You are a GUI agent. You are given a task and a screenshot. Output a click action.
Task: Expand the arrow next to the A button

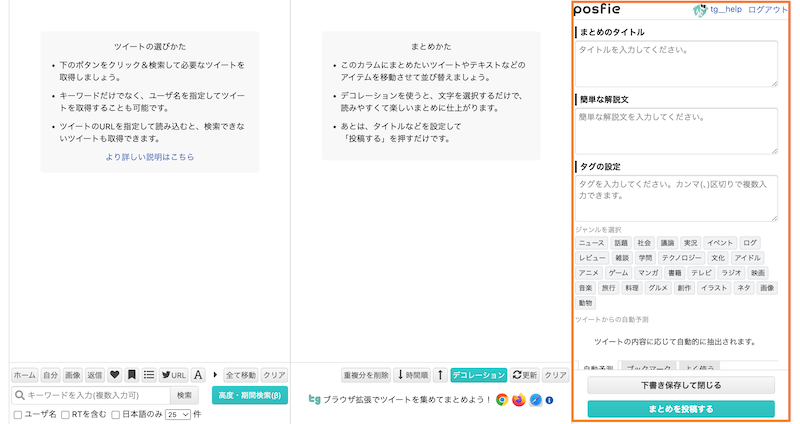[x=214, y=375]
